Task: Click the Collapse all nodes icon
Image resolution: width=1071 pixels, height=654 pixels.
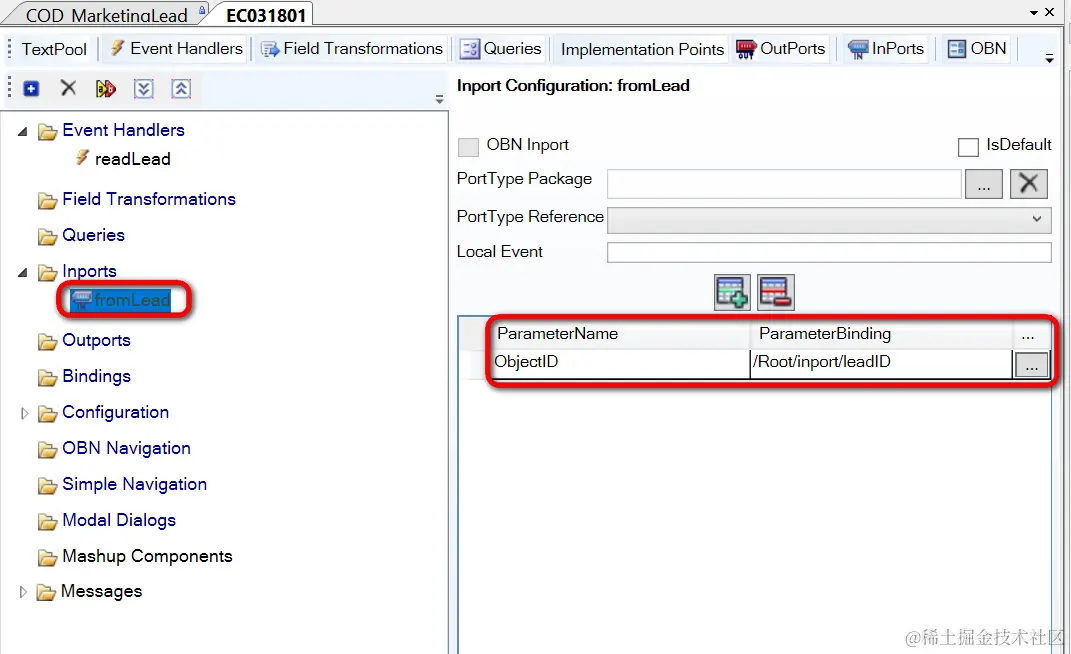Action: click(x=181, y=89)
